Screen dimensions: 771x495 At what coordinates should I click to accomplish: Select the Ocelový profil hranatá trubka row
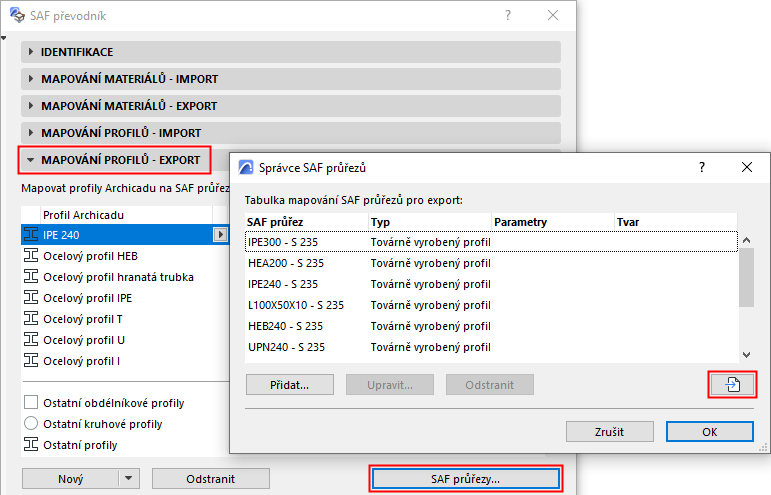tap(125, 277)
